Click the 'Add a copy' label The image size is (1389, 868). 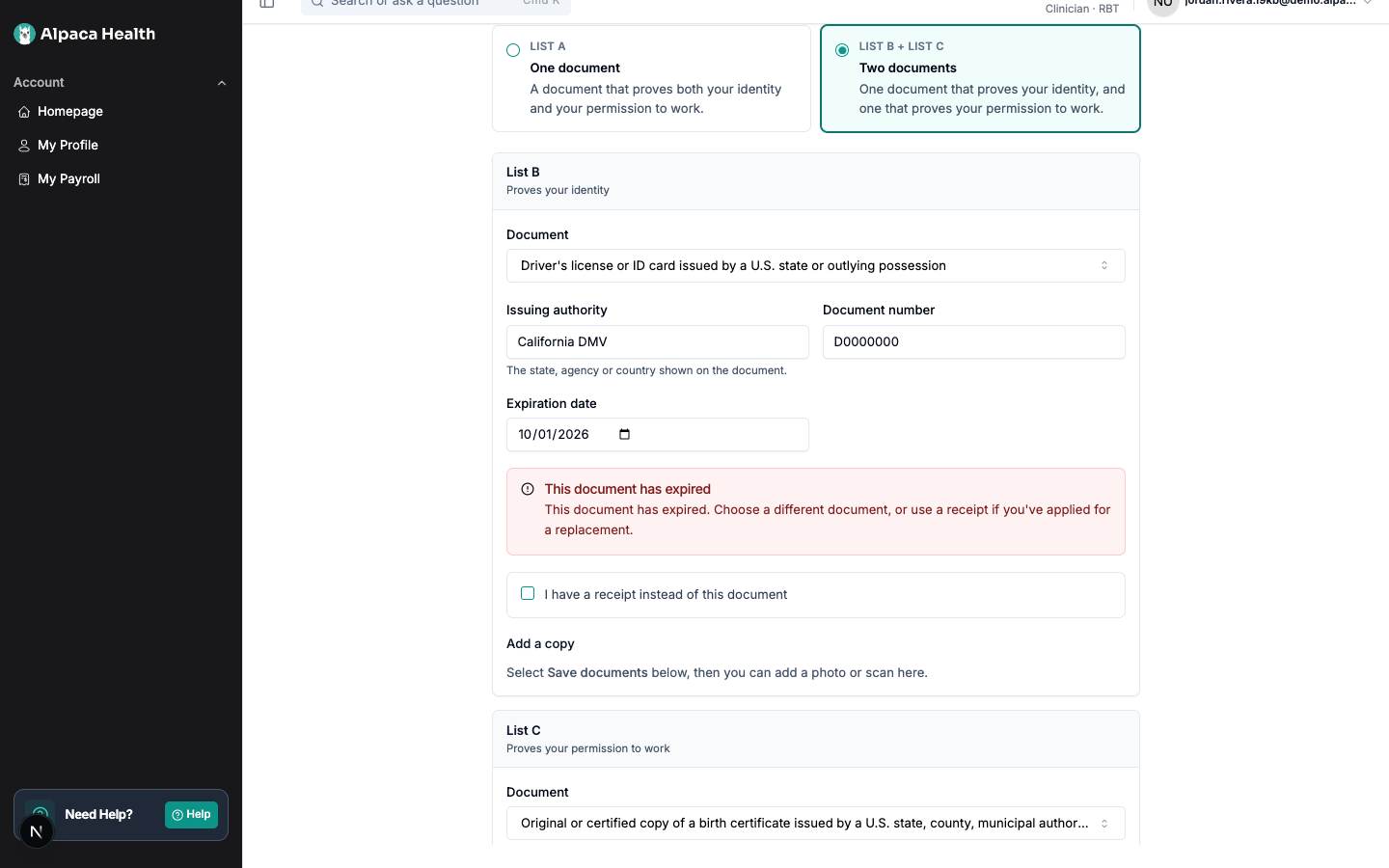pyautogui.click(x=540, y=643)
